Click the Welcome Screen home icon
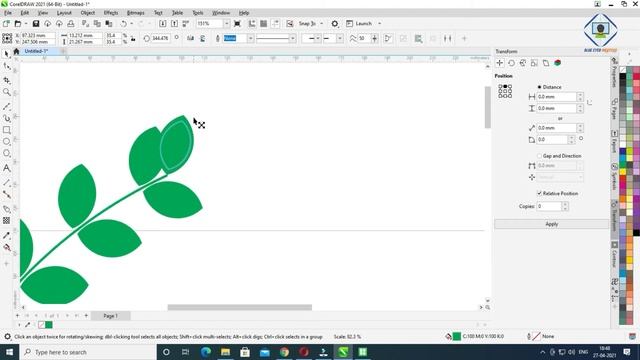 [x=16, y=51]
